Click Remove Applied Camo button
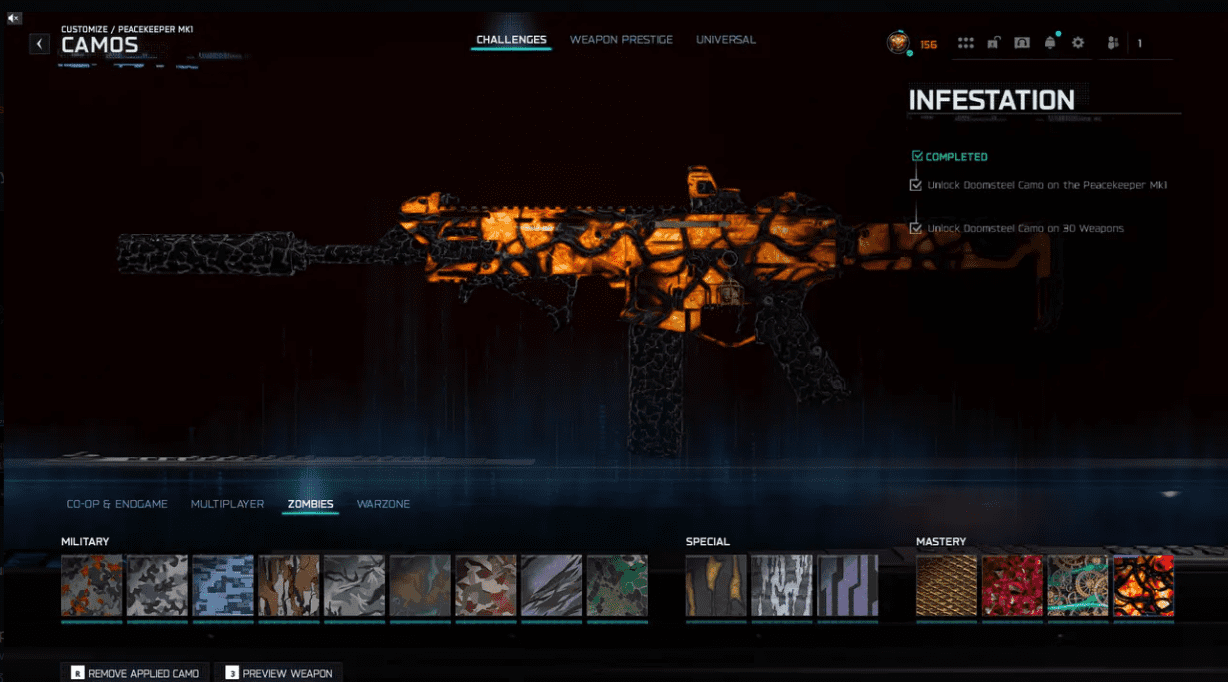 pos(135,673)
